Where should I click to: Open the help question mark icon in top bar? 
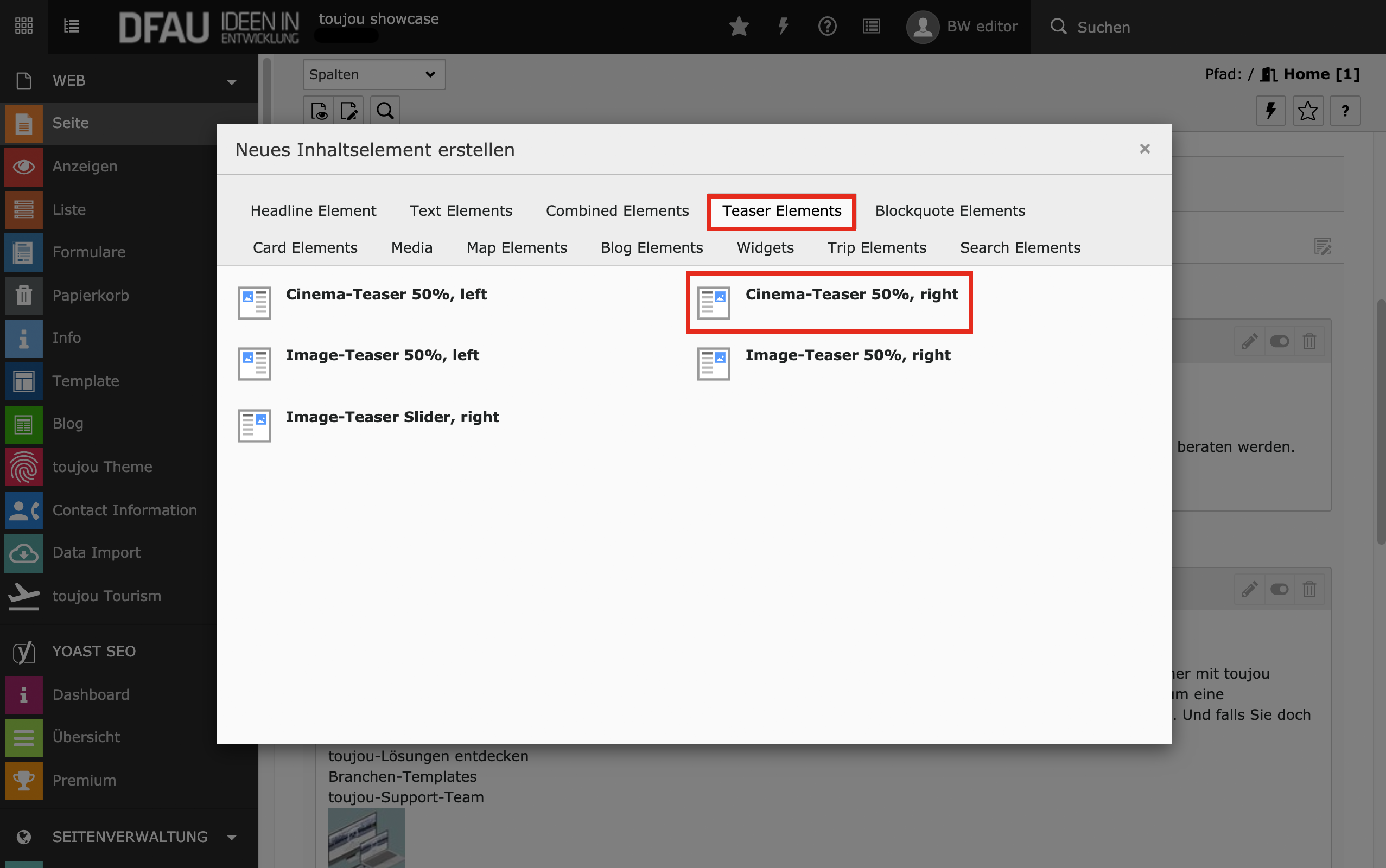pyautogui.click(x=827, y=27)
